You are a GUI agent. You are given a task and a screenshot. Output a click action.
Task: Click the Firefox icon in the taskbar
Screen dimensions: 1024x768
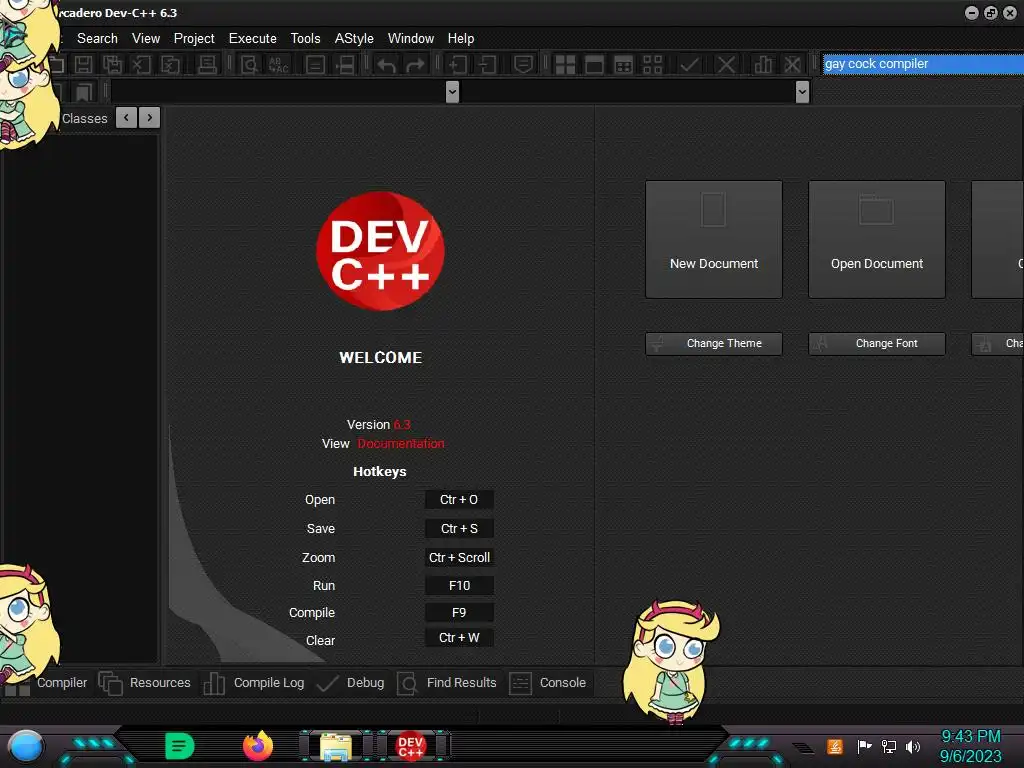(258, 746)
